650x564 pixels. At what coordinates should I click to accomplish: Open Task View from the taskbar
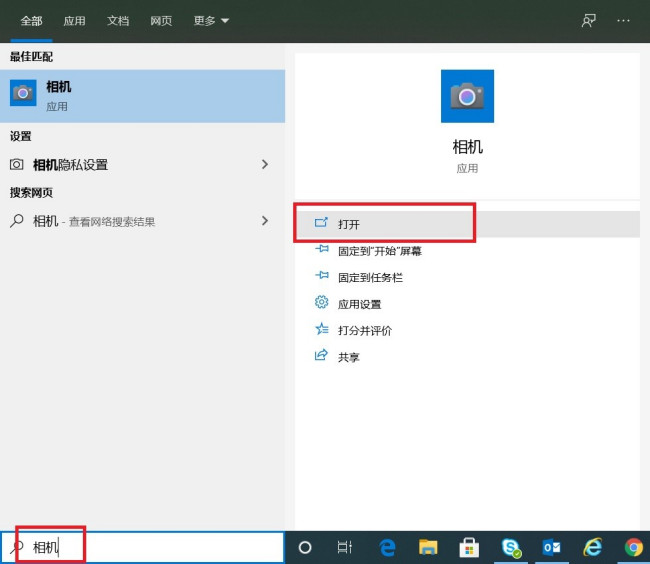pos(344,547)
